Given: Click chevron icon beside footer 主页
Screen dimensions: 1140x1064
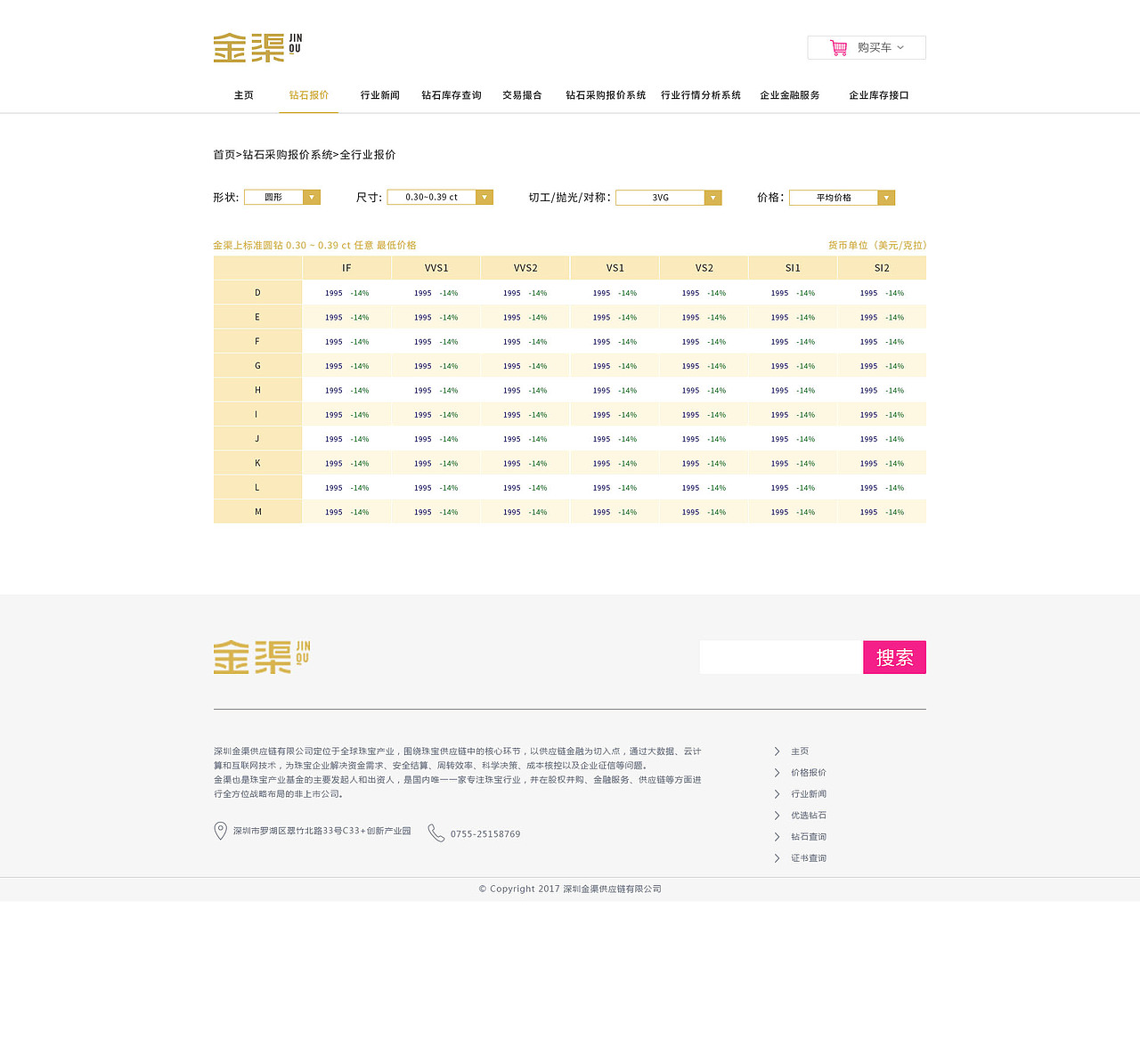Looking at the screenshot, I should click(x=777, y=751).
